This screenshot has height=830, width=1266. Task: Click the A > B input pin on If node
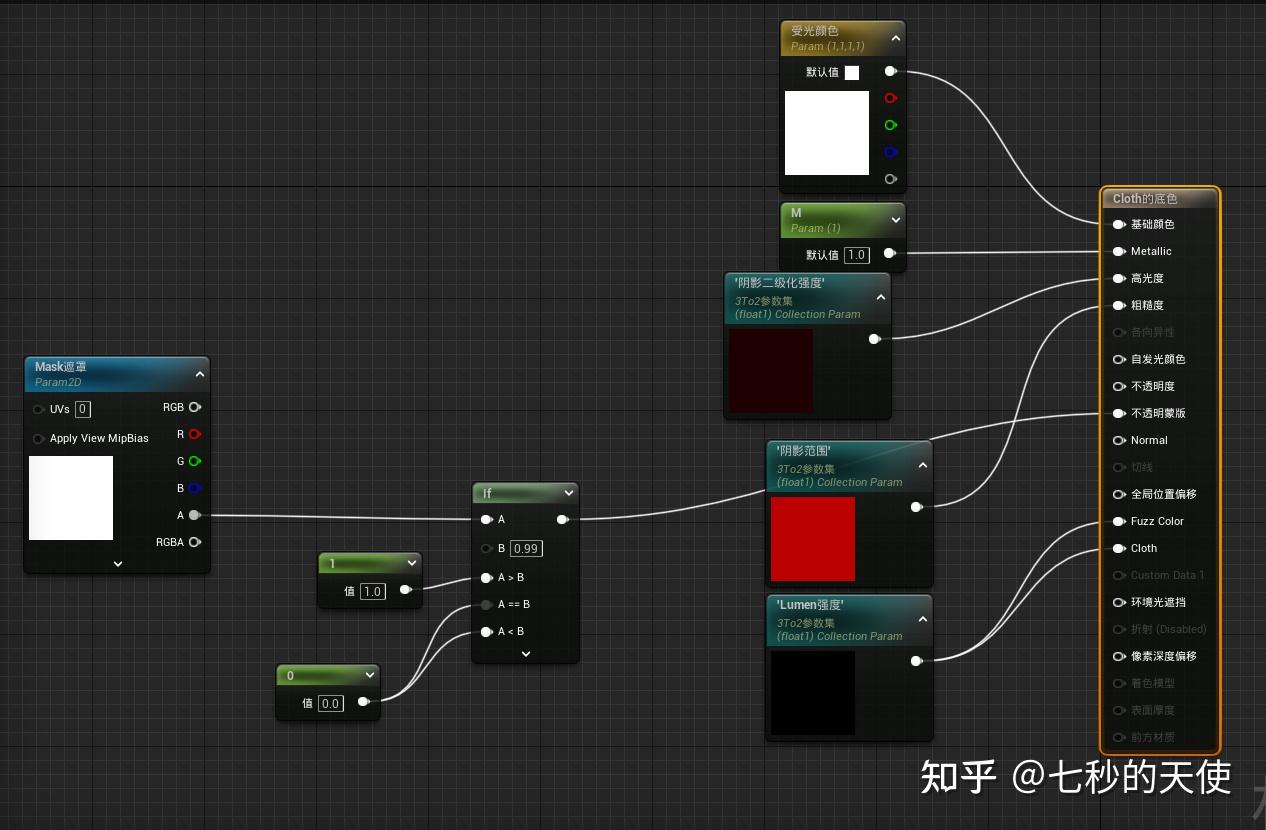[x=487, y=577]
